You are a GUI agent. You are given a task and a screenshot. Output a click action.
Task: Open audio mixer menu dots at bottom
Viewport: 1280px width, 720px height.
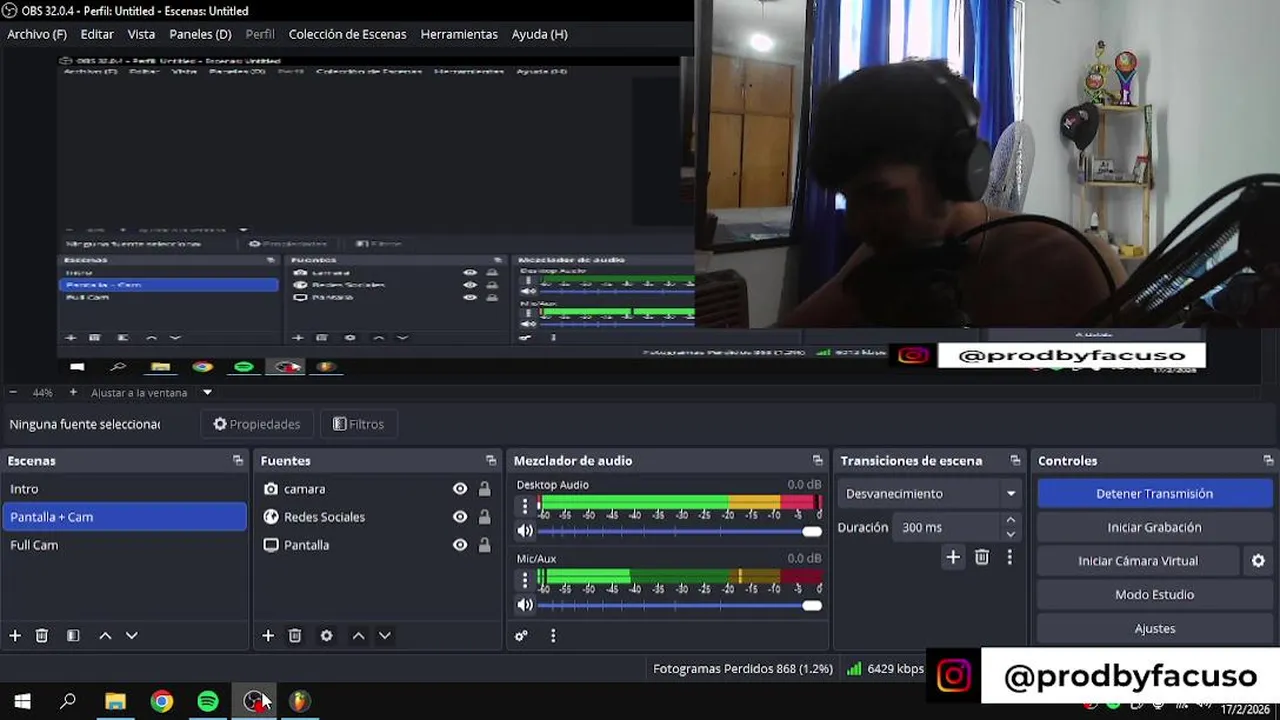click(553, 635)
